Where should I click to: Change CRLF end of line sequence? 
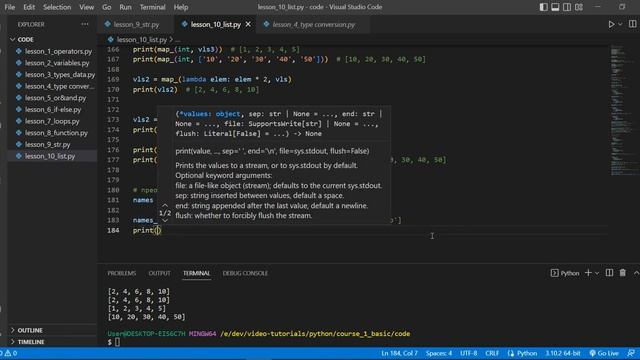coord(492,353)
